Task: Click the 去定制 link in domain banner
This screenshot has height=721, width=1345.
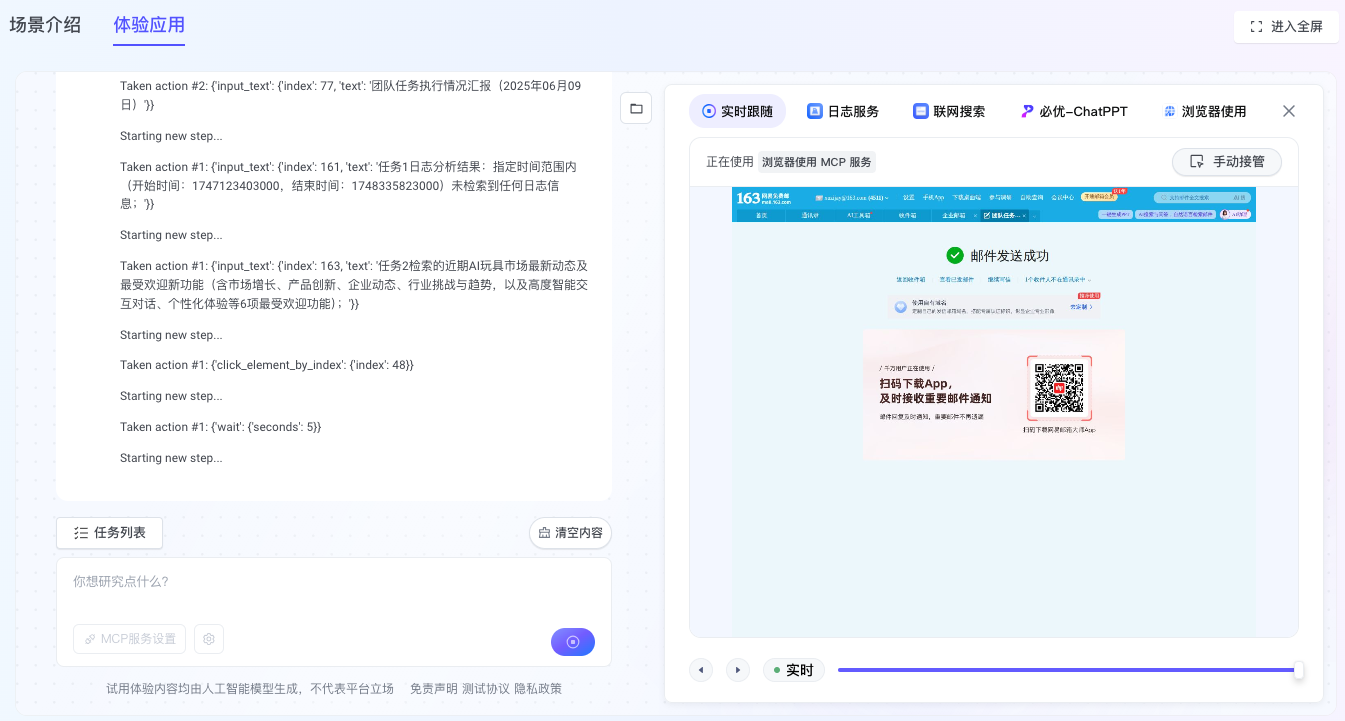Action: pyautogui.click(x=1081, y=307)
